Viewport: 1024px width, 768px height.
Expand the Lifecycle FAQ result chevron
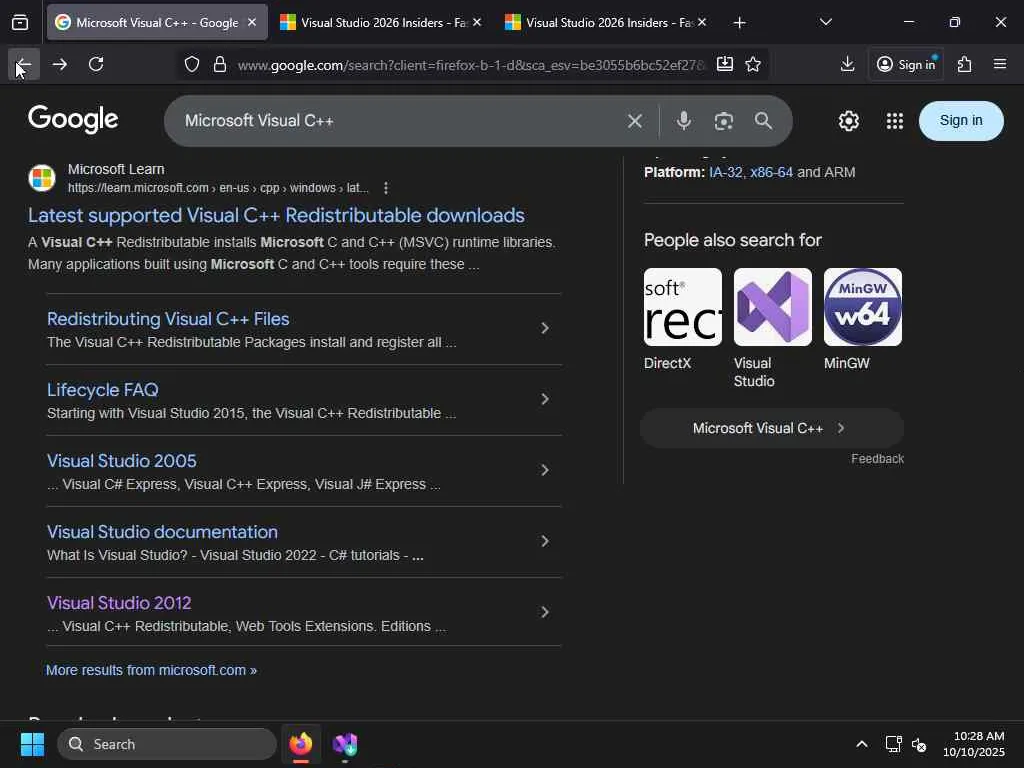coord(545,399)
